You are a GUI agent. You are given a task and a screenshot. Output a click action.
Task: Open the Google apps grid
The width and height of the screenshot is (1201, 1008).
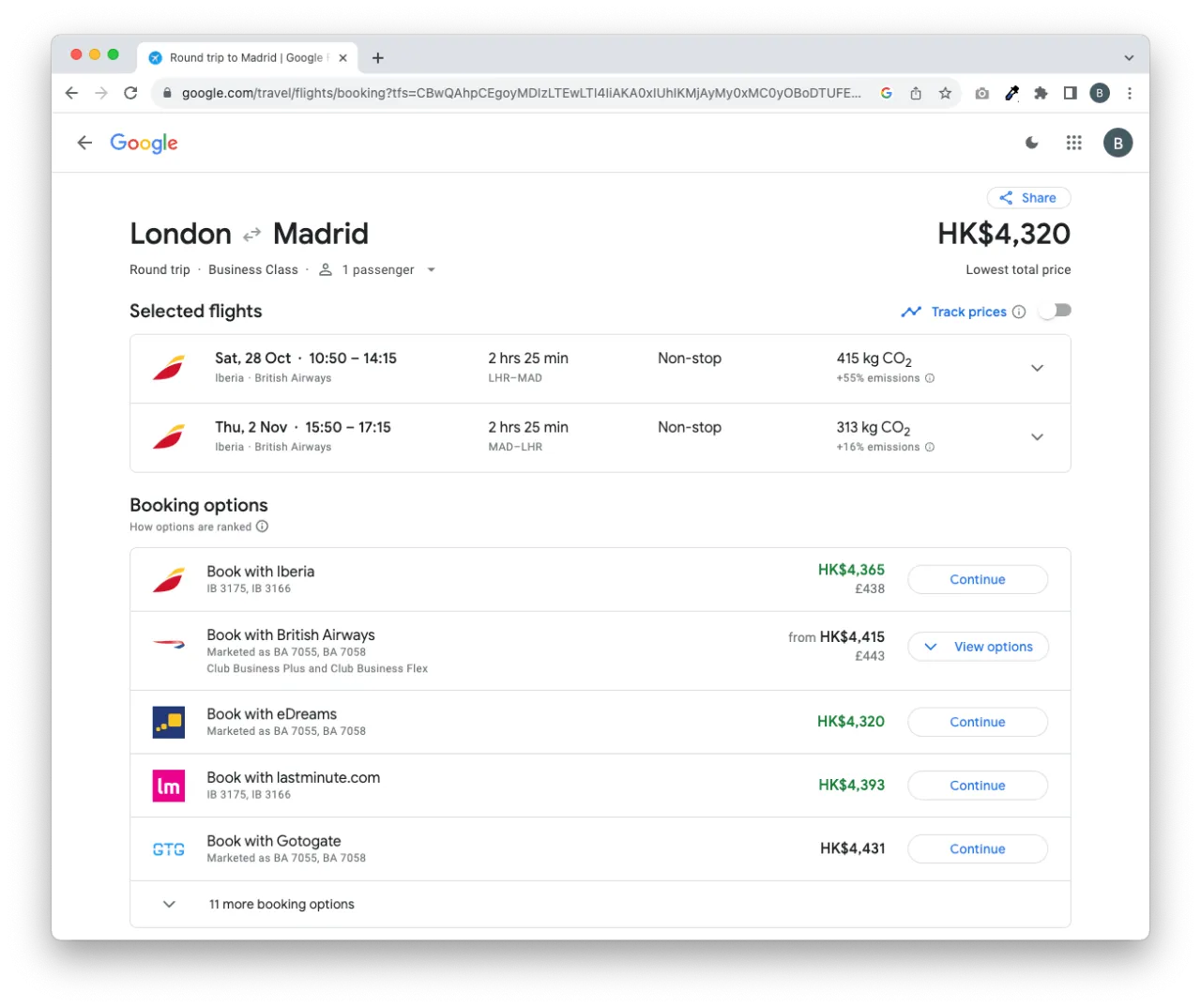1074,143
